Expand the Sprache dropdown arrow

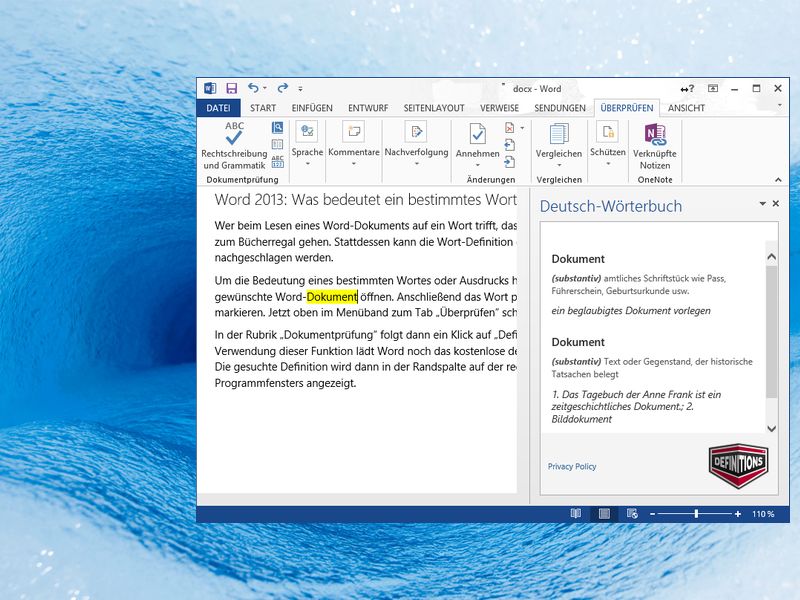[308, 164]
